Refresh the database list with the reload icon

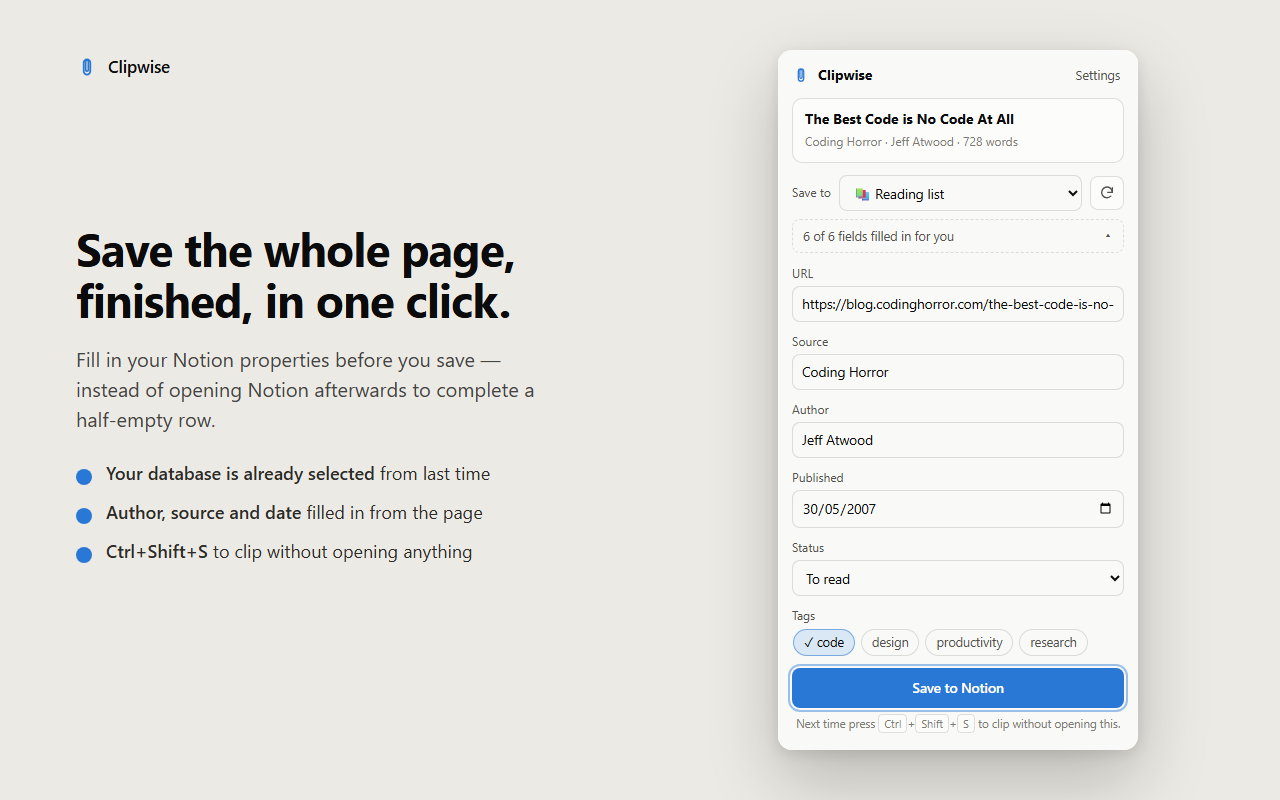1106,193
